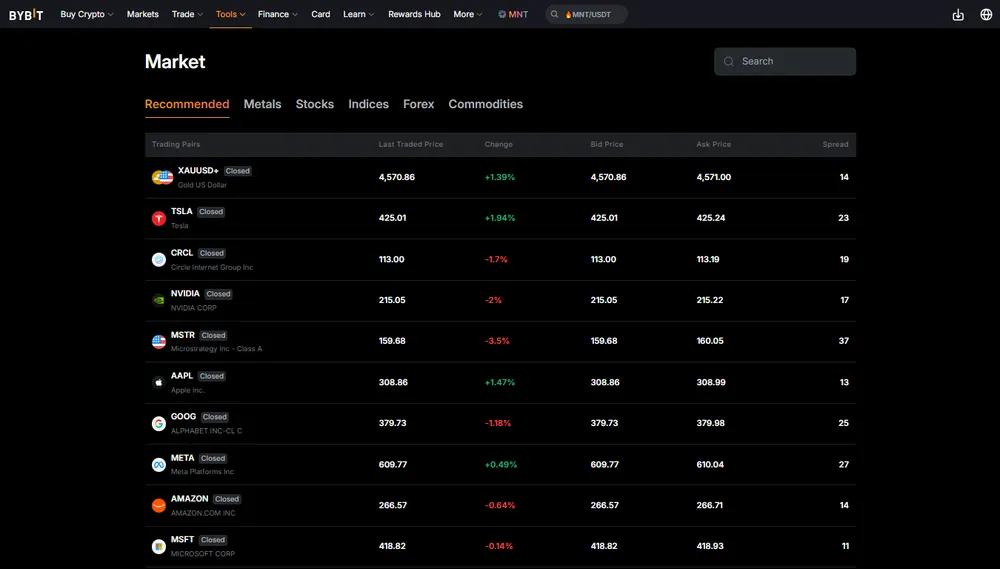Click the MSTR flag icon
Image resolution: width=1000 pixels, height=569 pixels.
pos(159,342)
